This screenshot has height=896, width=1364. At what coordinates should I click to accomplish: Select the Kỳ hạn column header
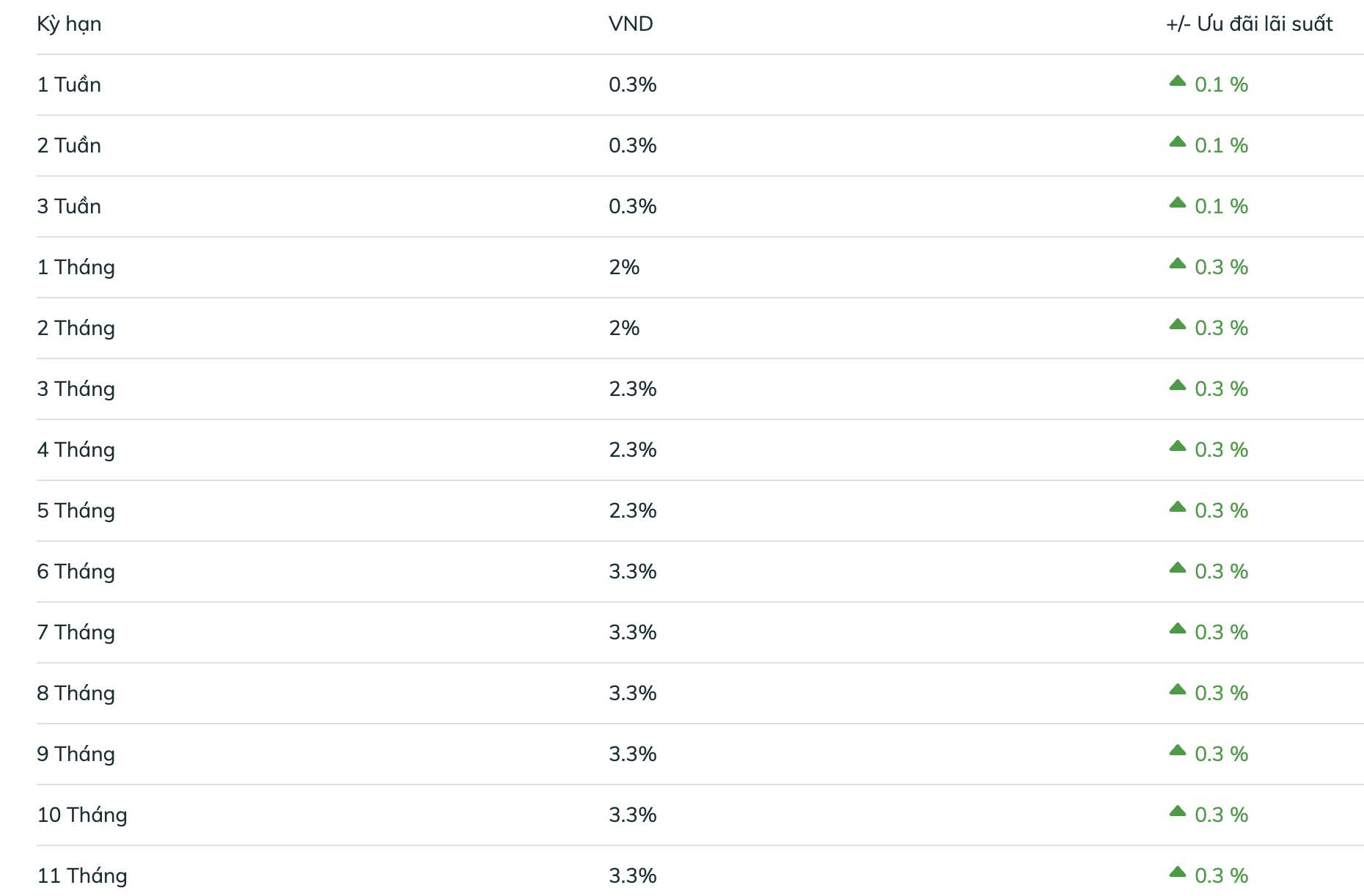pos(69,24)
